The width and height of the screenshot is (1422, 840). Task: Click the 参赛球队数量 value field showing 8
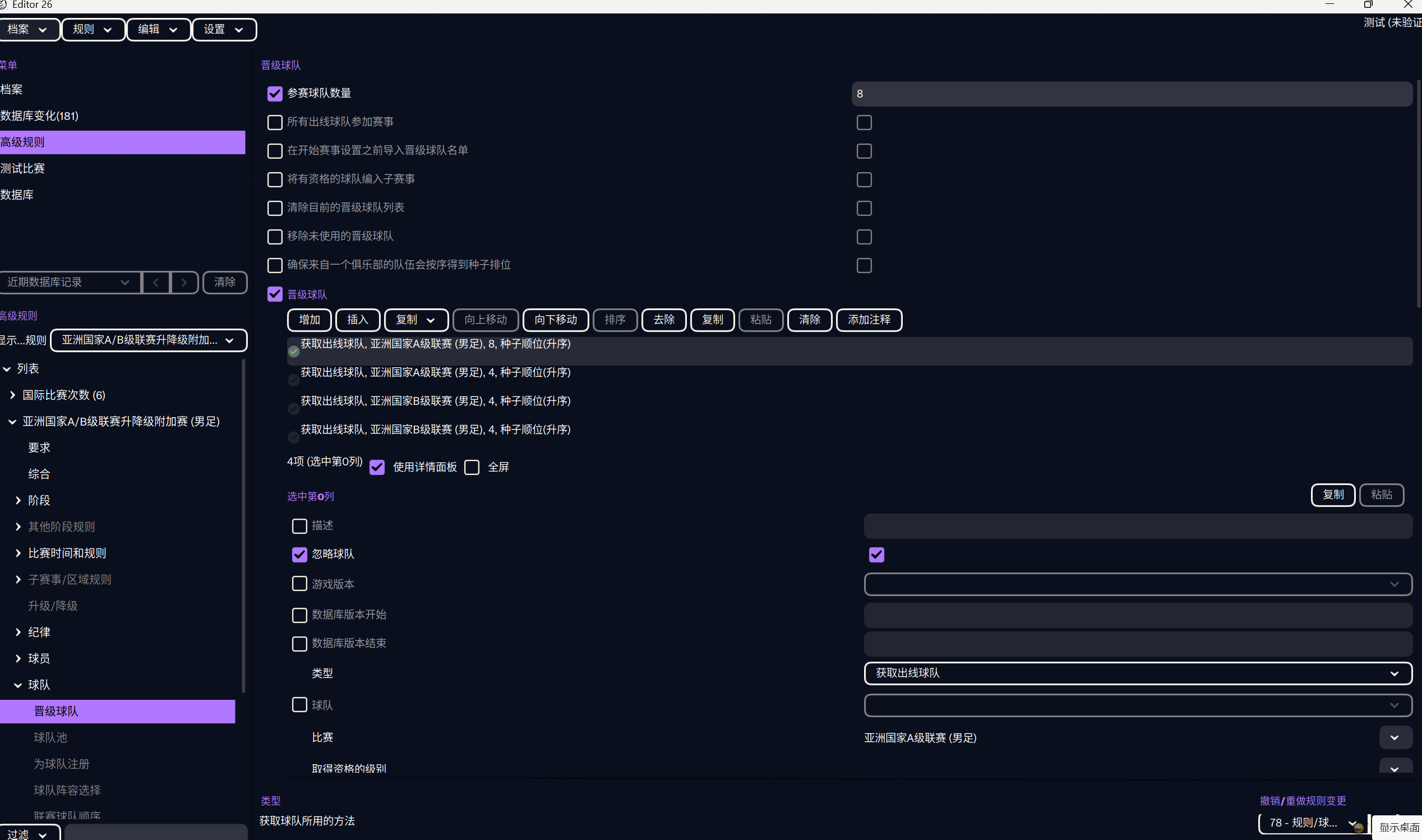1132,94
